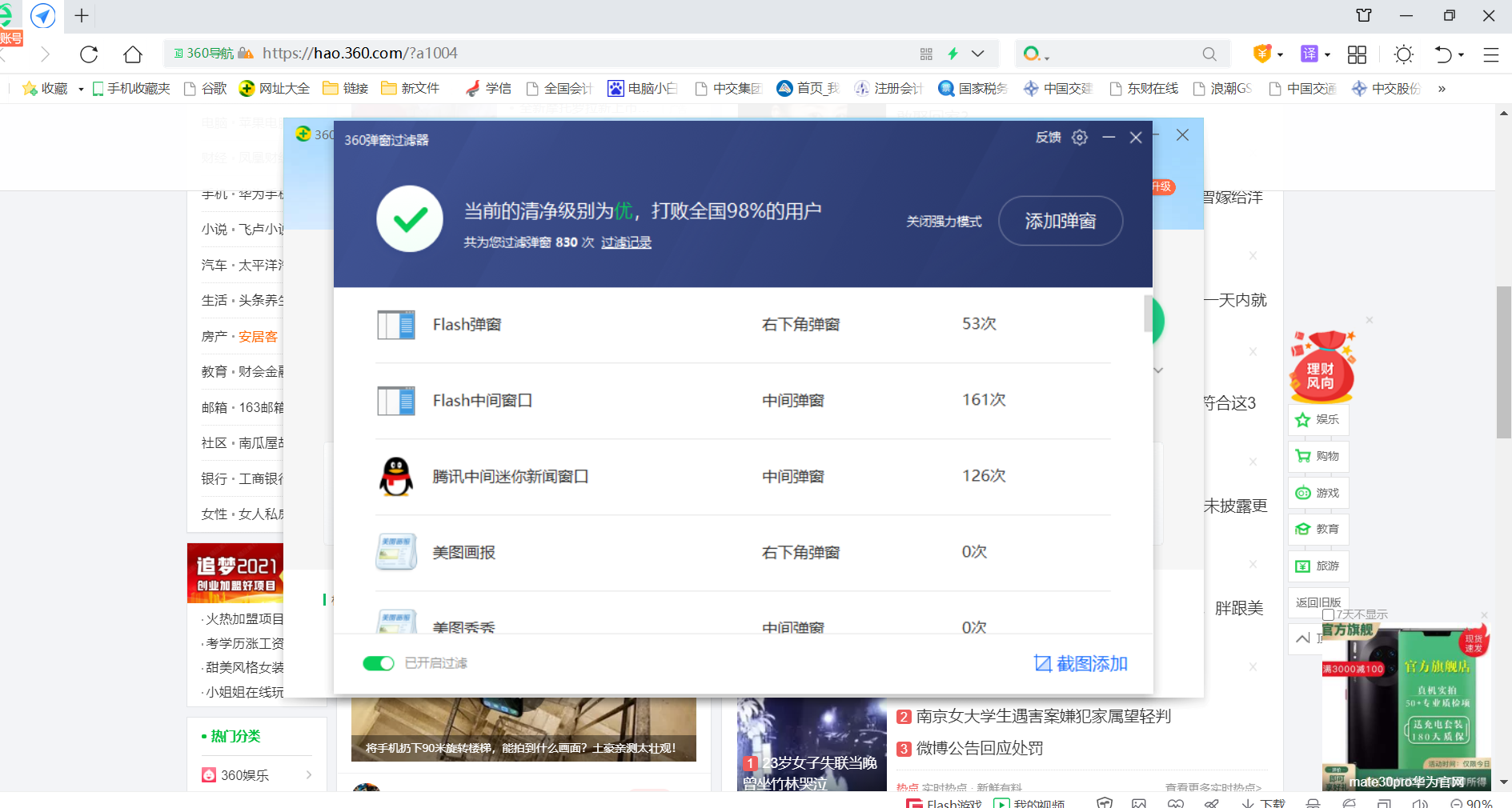Select the Flash弹窗 row icon

point(396,325)
